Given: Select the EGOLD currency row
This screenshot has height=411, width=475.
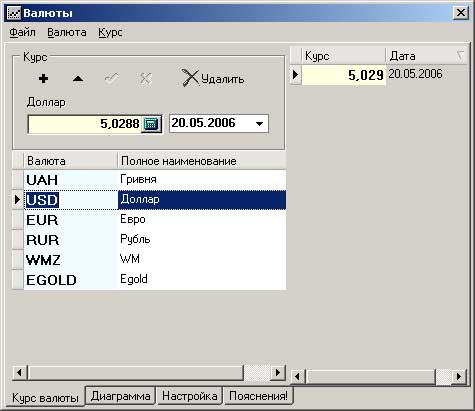Looking at the screenshot, I should tap(155, 280).
